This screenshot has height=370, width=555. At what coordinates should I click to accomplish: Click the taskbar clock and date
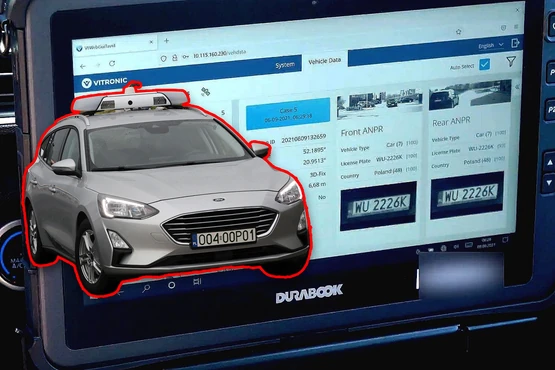486,243
